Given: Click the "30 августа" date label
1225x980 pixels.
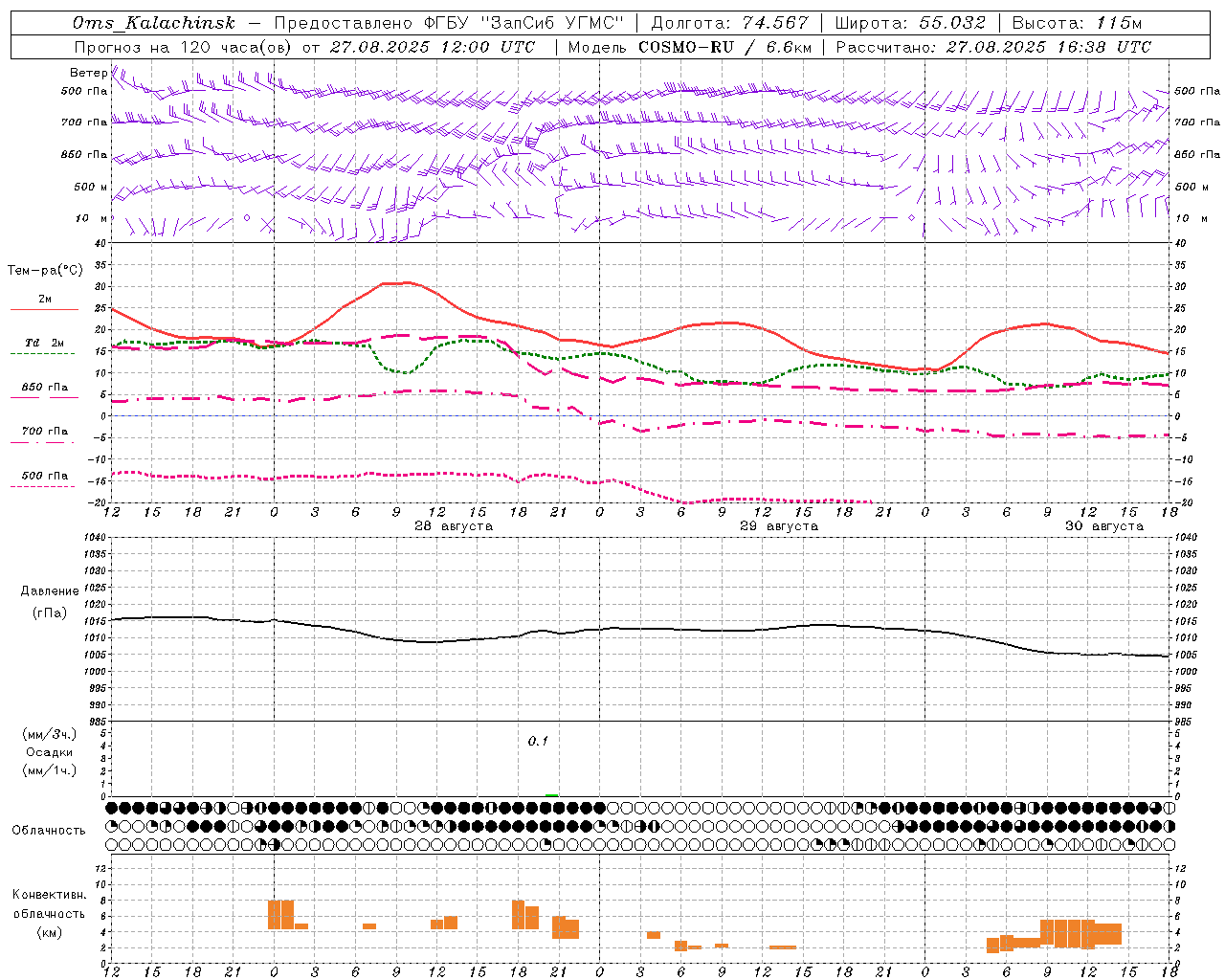Looking at the screenshot, I should pyautogui.click(x=1104, y=526).
